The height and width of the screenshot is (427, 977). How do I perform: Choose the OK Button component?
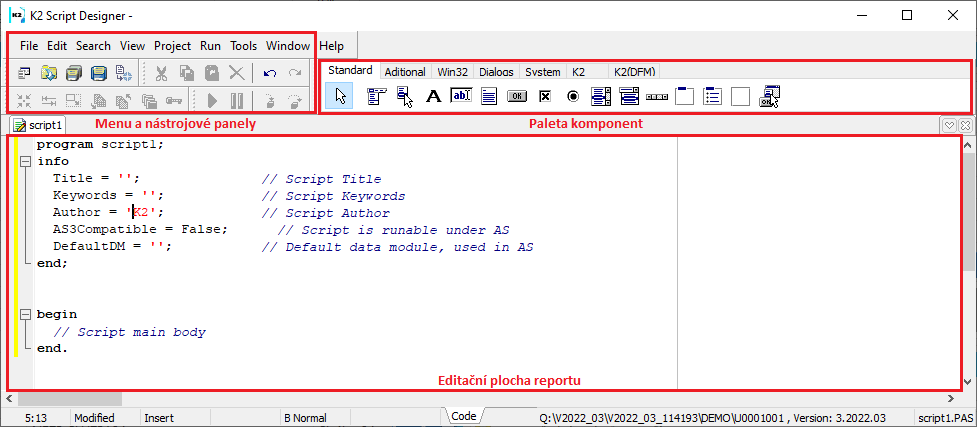(517, 96)
